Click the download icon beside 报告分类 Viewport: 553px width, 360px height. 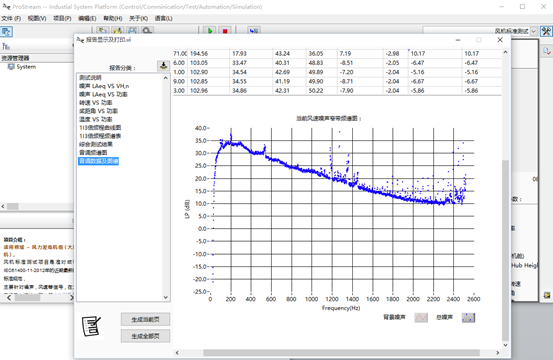click(163, 66)
